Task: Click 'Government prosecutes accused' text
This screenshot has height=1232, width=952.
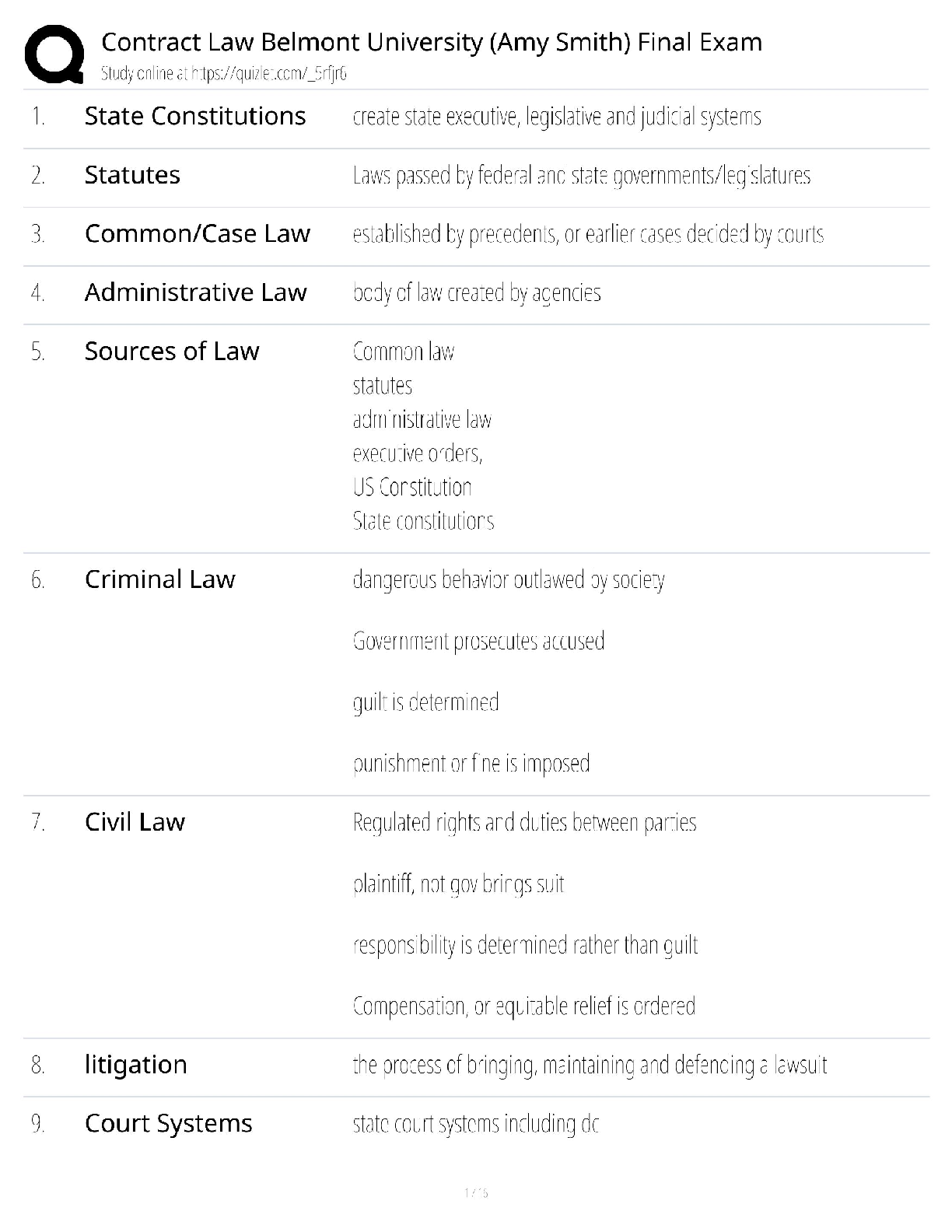Action: coord(478,642)
